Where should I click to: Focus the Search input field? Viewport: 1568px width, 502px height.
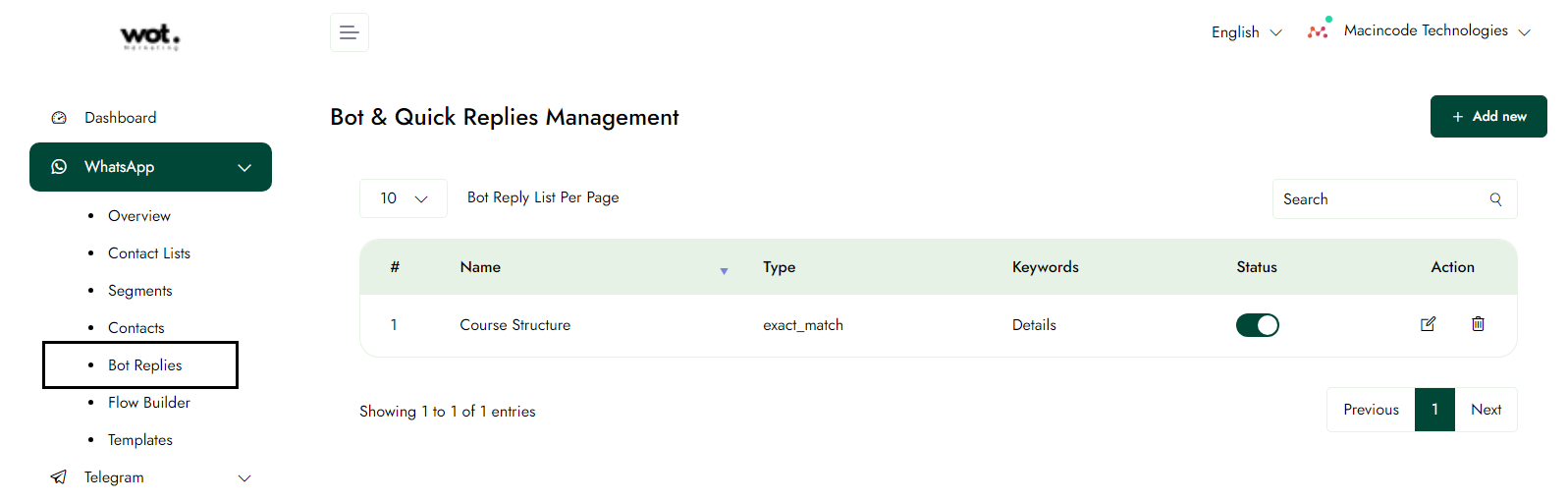(x=1379, y=199)
